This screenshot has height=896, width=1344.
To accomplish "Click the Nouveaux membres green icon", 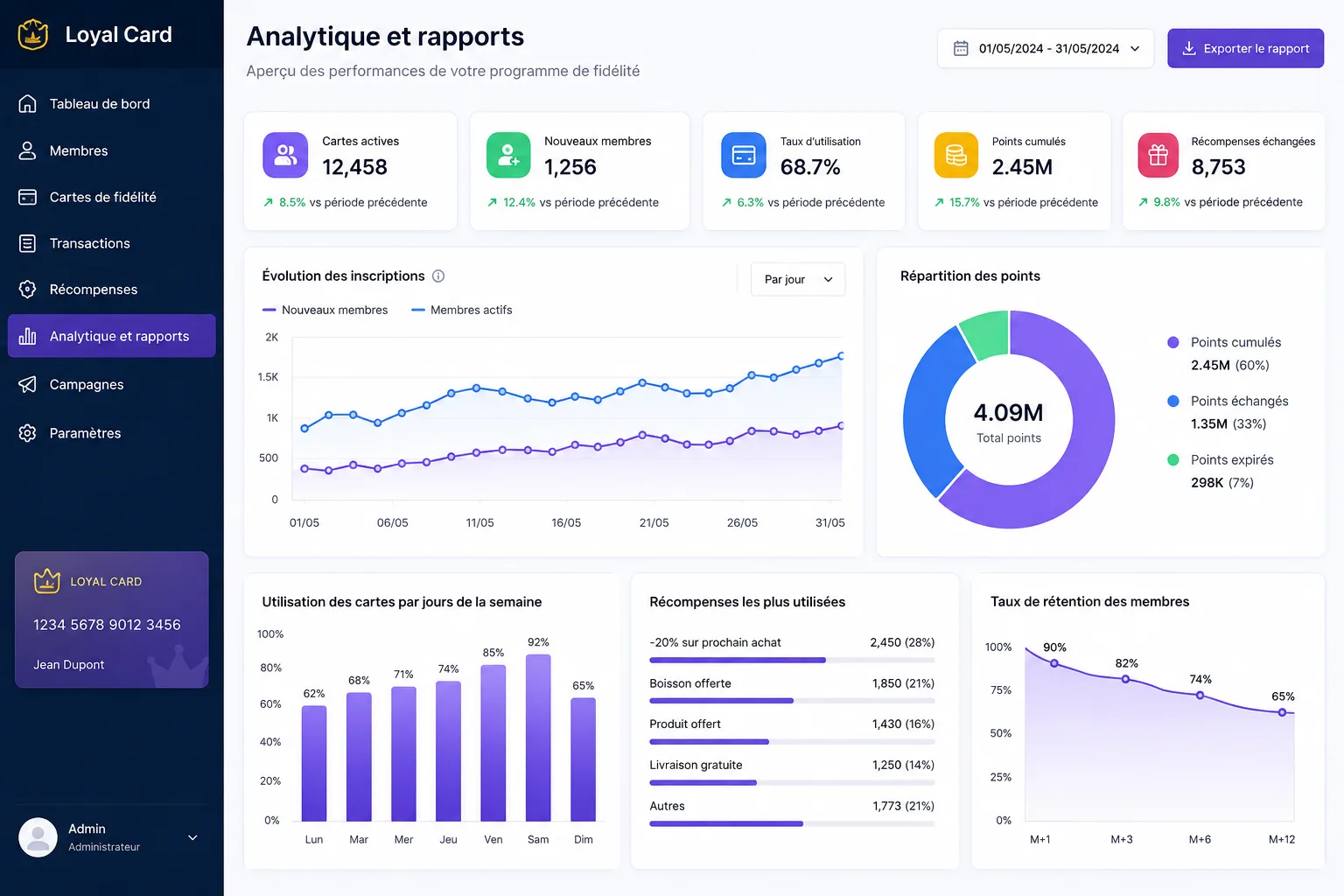I will [x=508, y=155].
